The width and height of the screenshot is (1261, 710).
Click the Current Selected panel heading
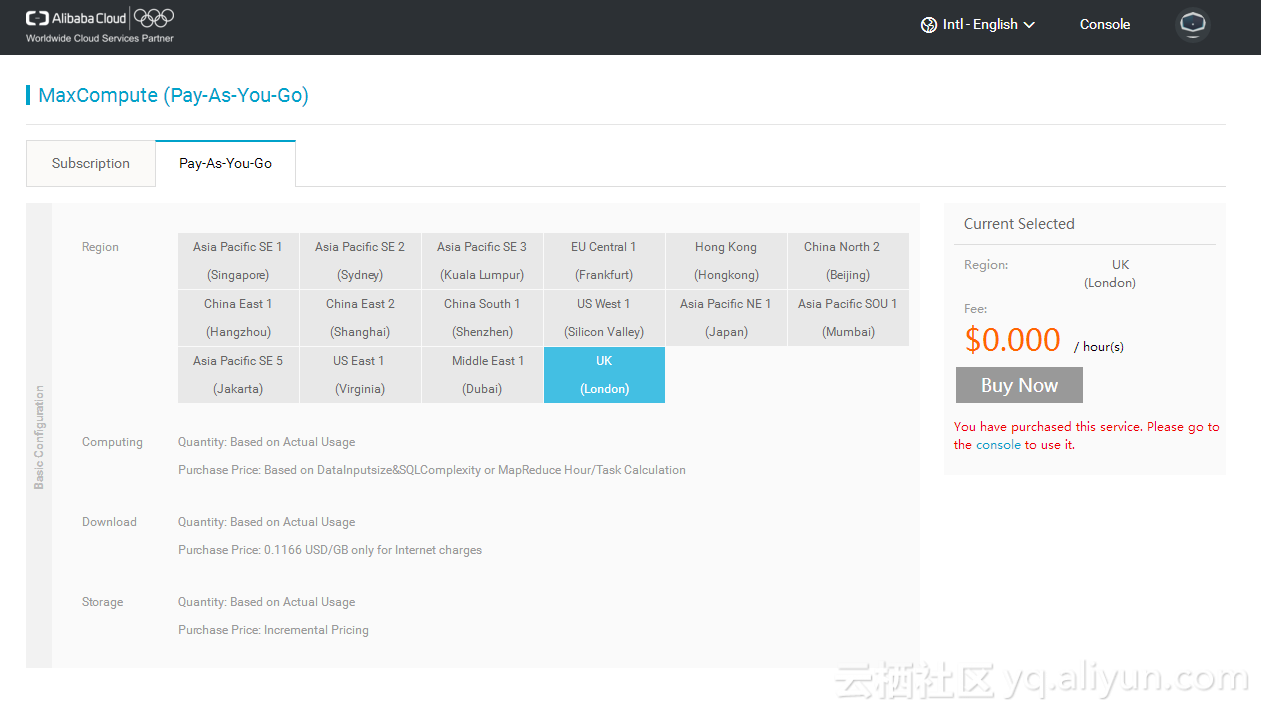coord(1019,224)
